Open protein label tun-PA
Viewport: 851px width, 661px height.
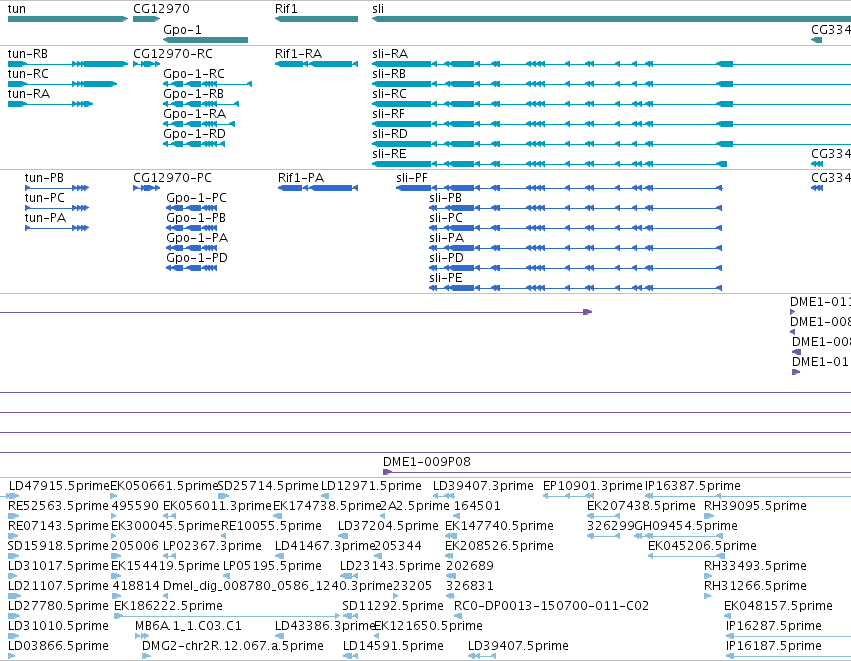coord(45,218)
